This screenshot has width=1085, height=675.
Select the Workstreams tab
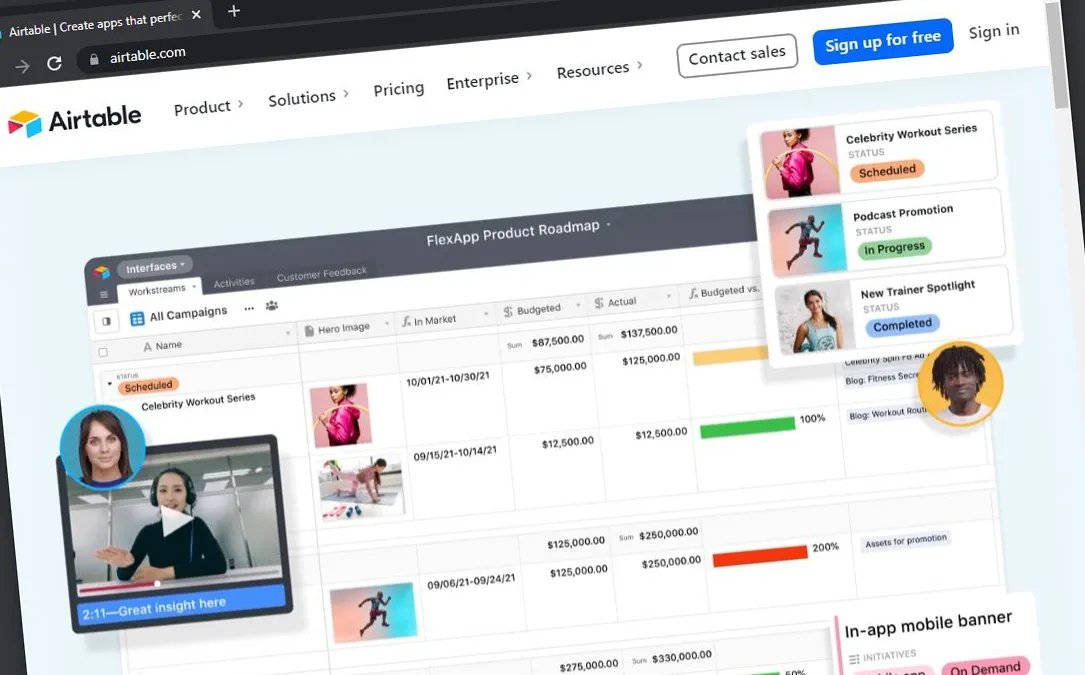coord(159,289)
